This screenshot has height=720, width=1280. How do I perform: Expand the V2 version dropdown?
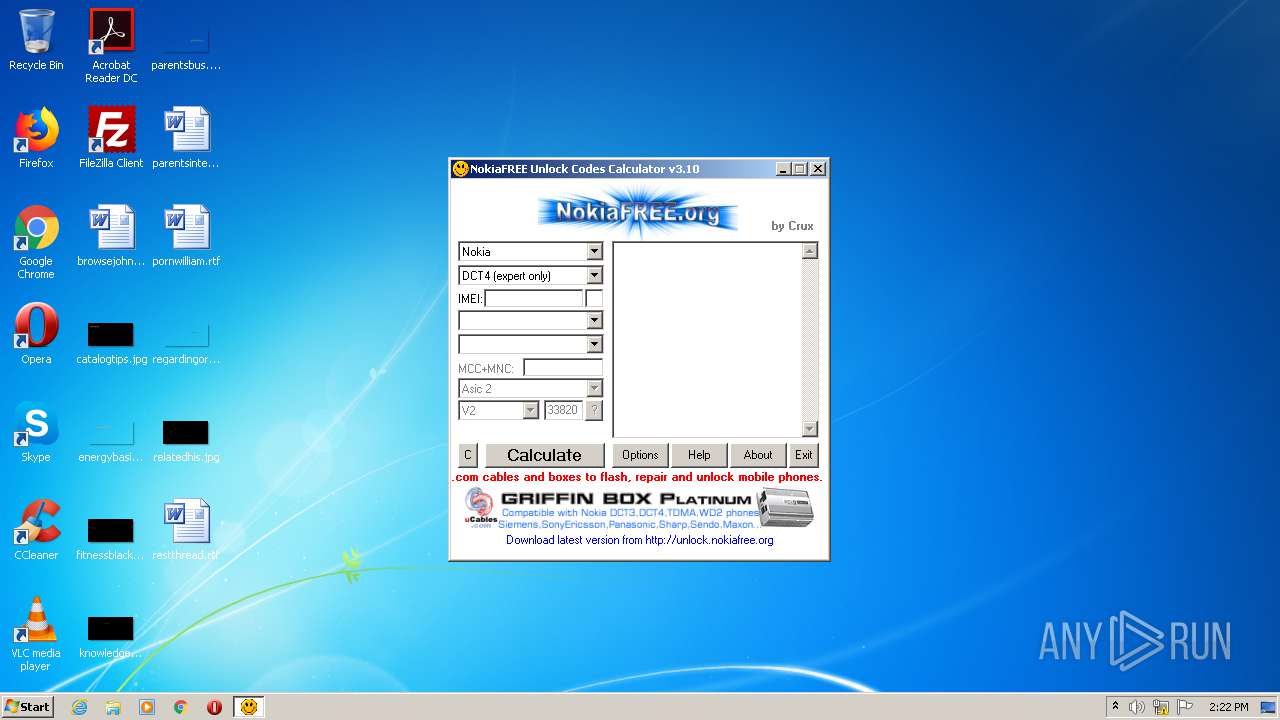531,410
